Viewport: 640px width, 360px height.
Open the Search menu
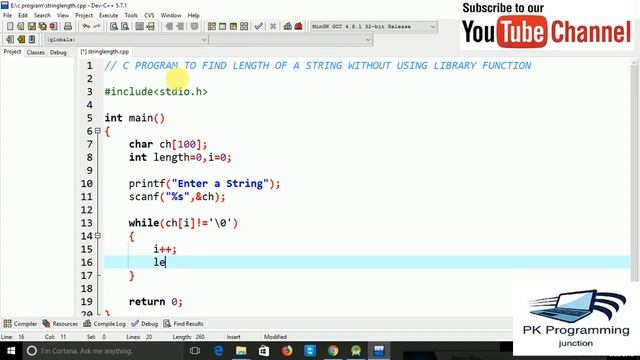(x=42, y=16)
